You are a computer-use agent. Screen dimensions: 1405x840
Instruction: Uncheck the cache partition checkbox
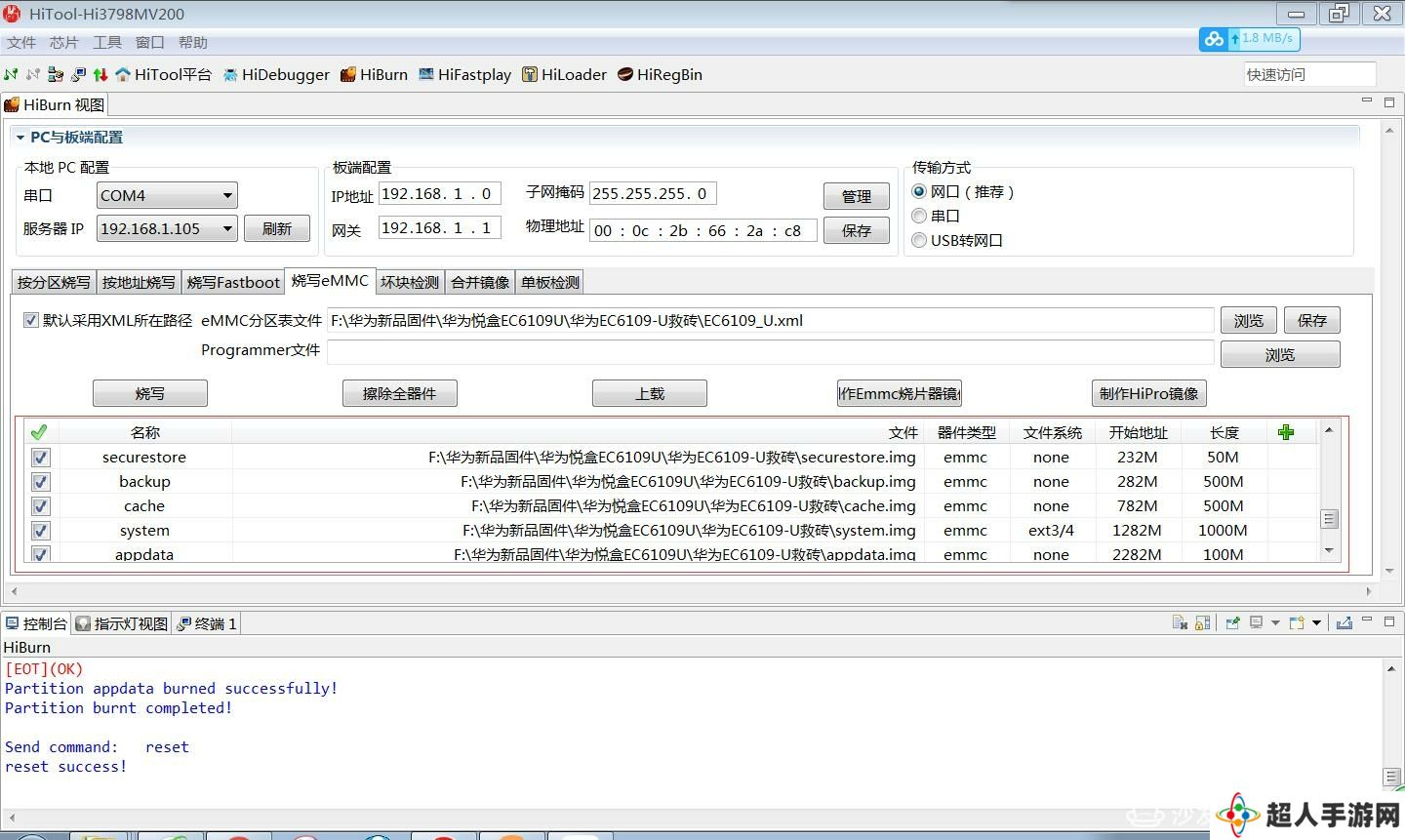40,506
